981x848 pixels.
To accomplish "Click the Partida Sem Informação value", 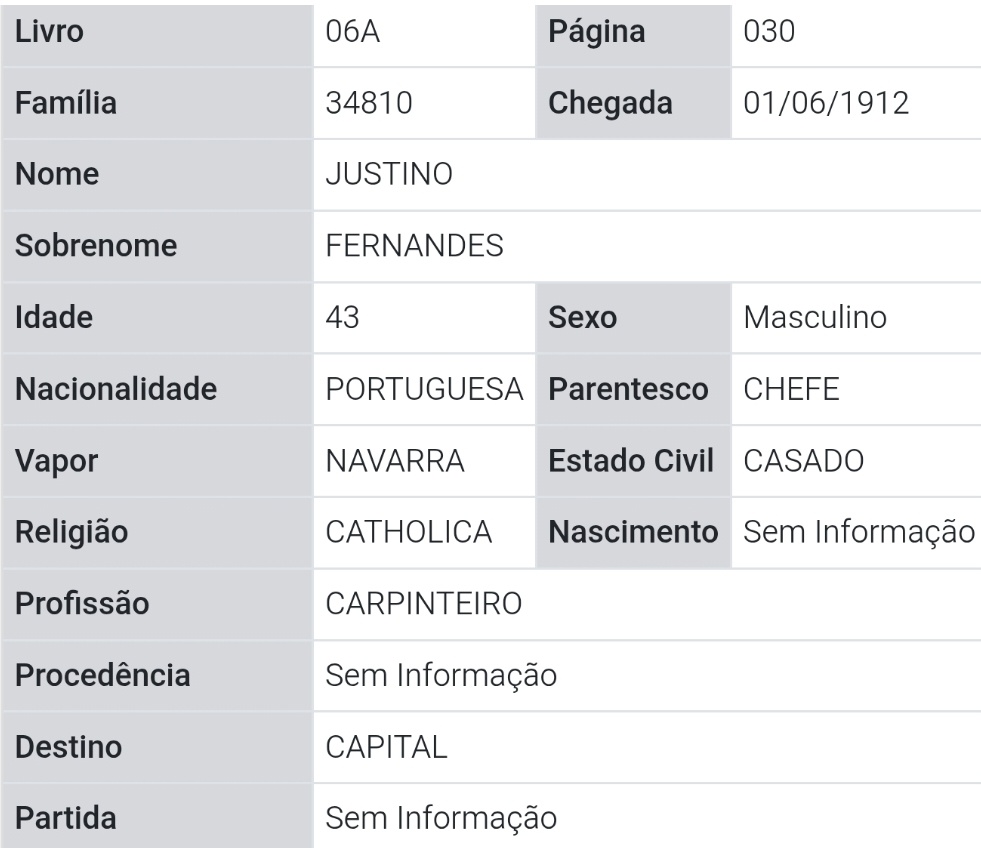I will pos(441,819).
